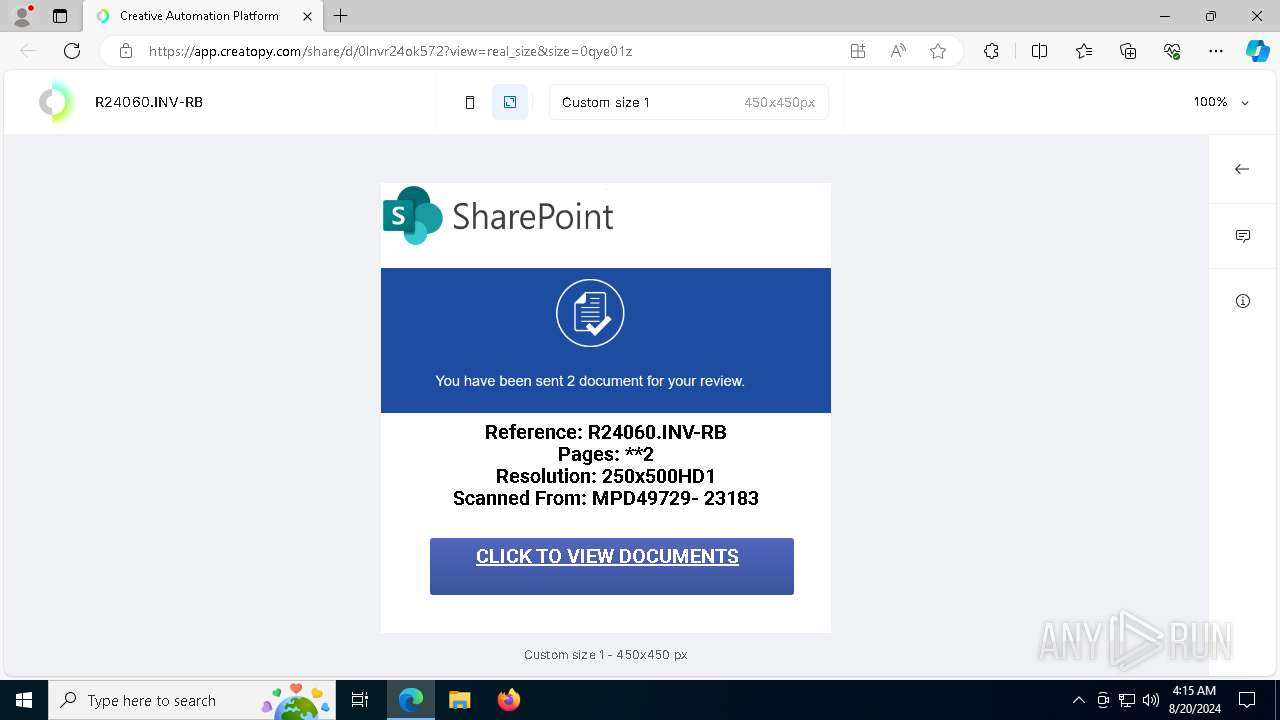Add page to favorites star icon
The image size is (1280, 720).
[938, 51]
